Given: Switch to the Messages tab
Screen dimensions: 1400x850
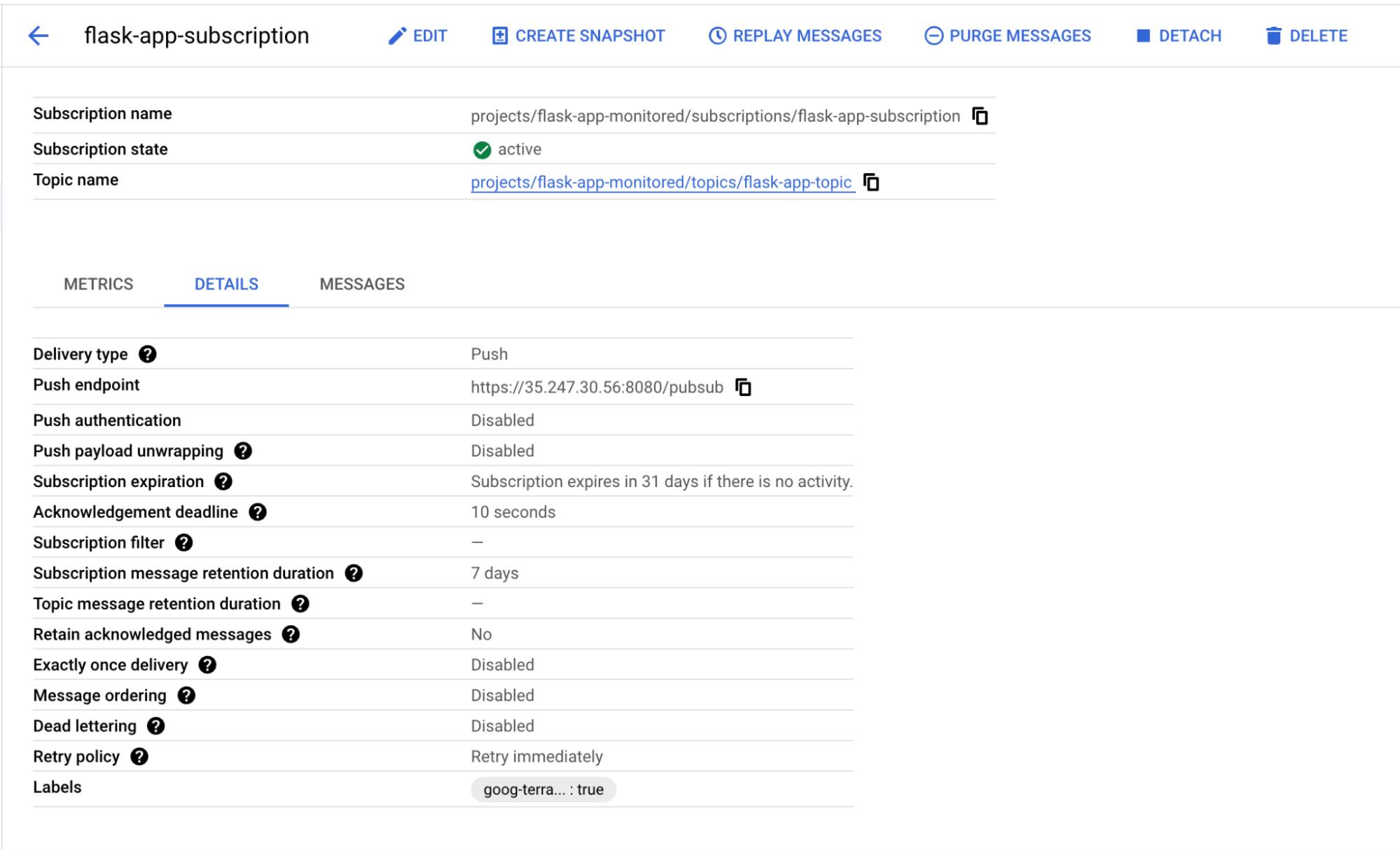Looking at the screenshot, I should click(x=362, y=285).
